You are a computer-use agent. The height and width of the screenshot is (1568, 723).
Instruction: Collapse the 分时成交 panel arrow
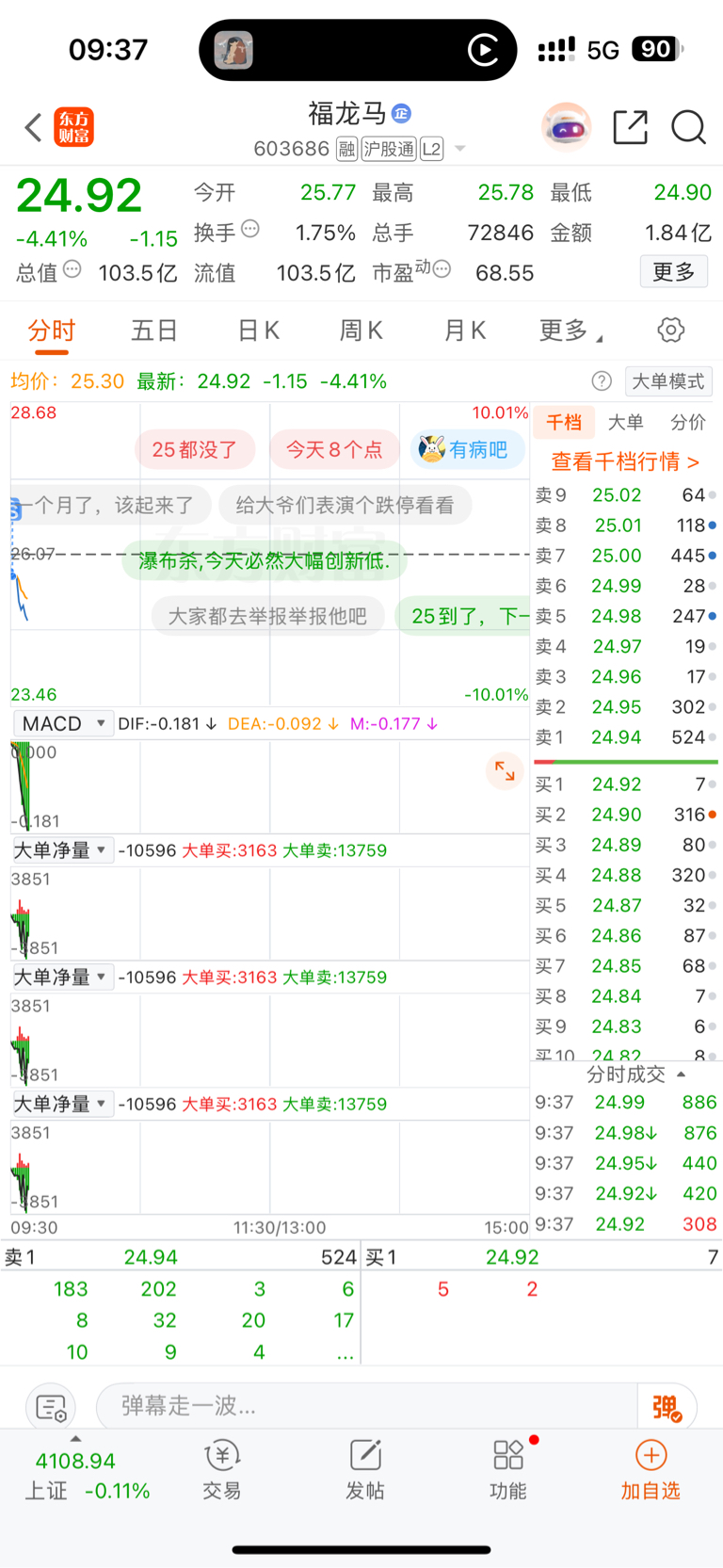(681, 1075)
